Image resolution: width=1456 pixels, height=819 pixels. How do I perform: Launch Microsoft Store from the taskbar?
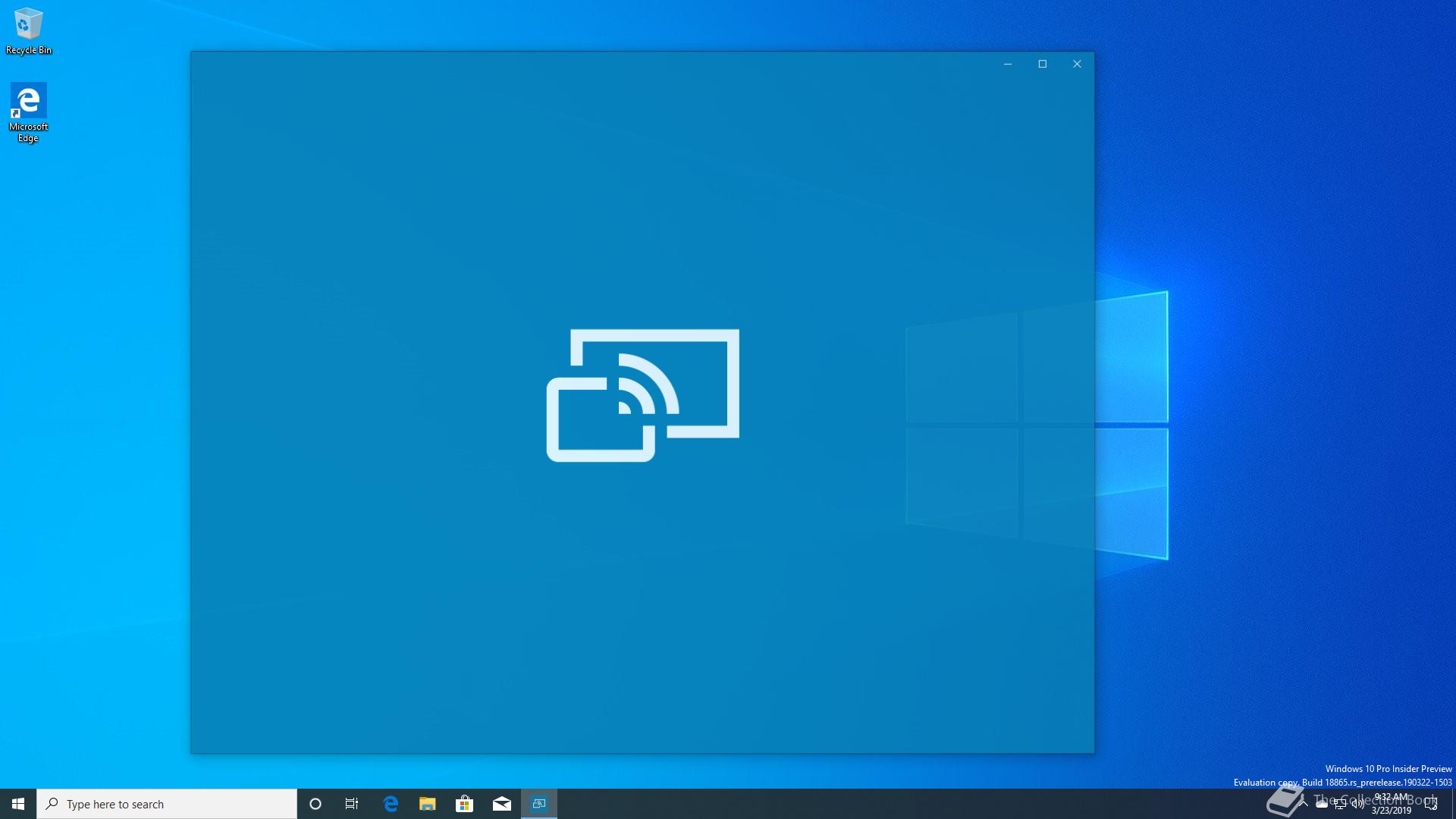[464, 804]
